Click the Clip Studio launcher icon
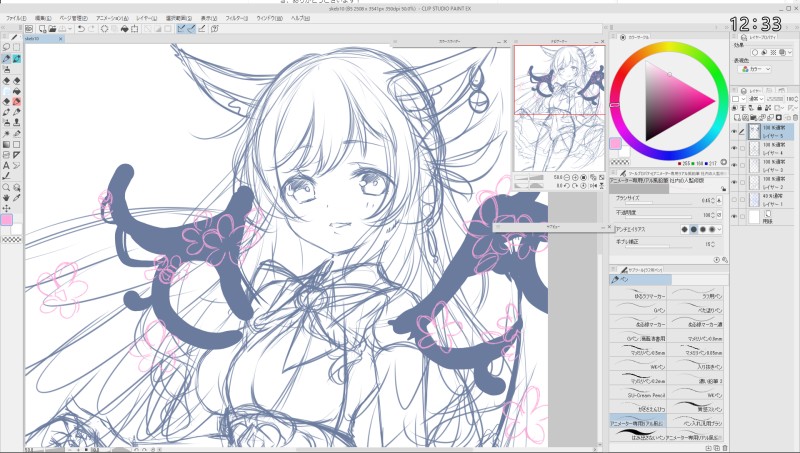 pos(29,29)
